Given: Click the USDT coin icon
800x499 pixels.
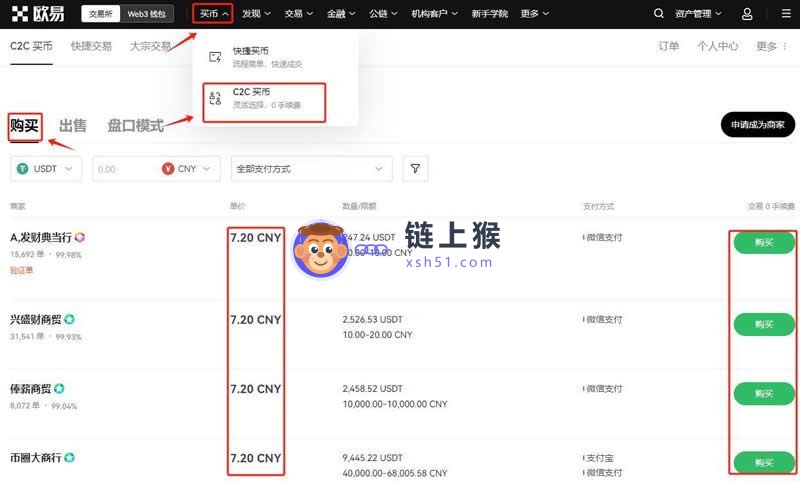Looking at the screenshot, I should point(22,169).
